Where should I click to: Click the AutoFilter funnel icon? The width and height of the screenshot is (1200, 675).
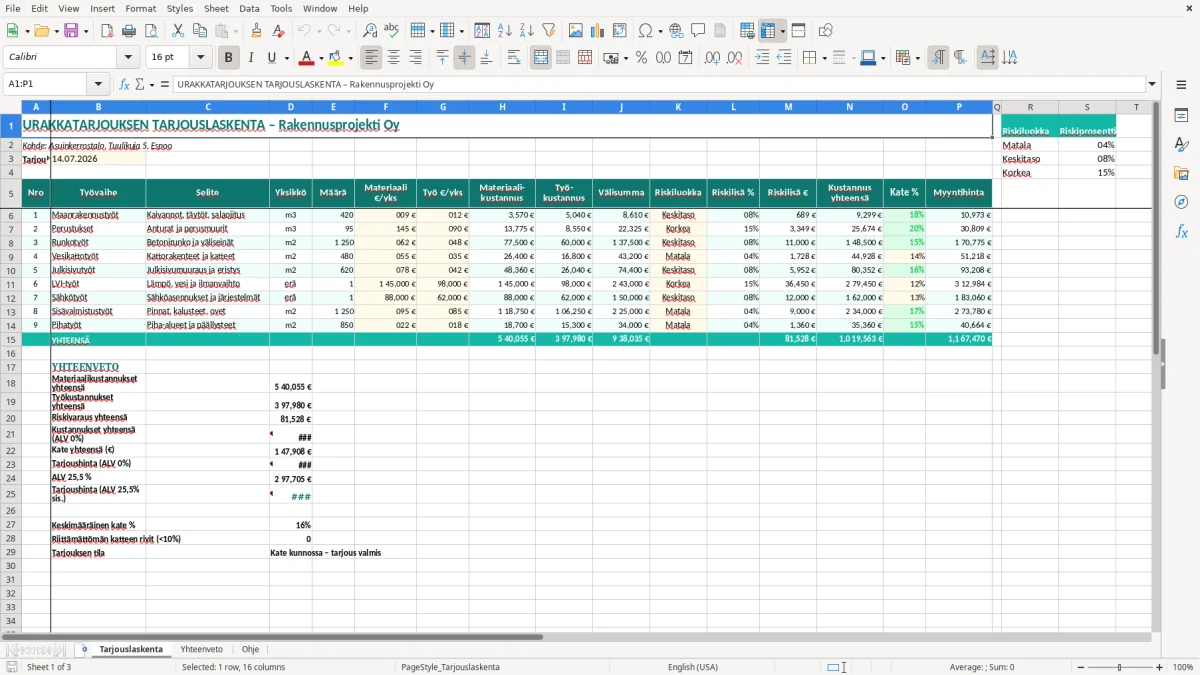pyautogui.click(x=548, y=31)
